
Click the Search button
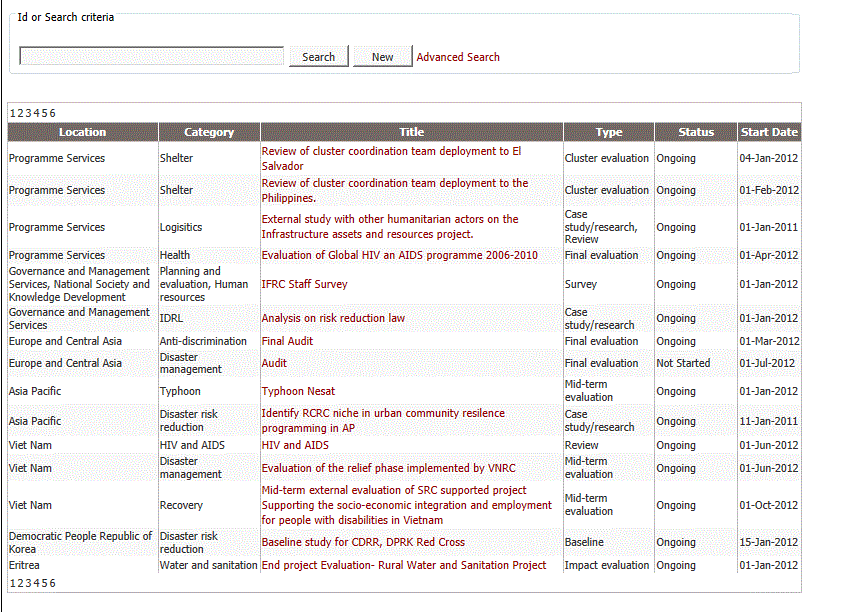click(319, 56)
